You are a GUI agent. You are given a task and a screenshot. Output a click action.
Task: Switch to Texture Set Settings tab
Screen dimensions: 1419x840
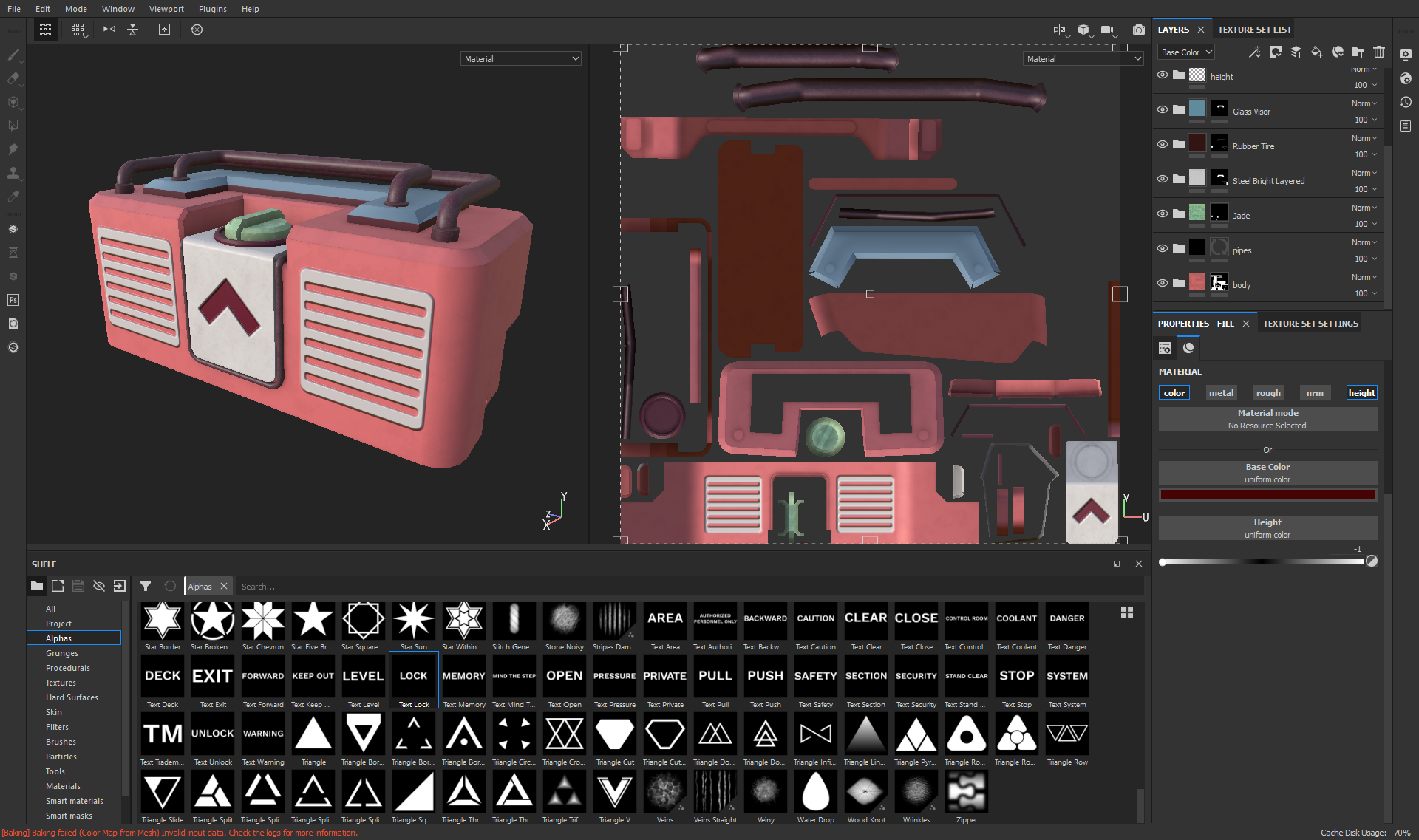[1310, 324]
